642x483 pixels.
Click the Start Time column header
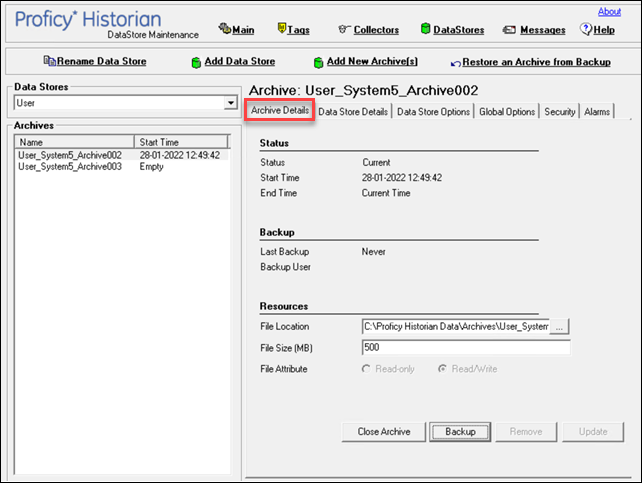click(x=181, y=142)
